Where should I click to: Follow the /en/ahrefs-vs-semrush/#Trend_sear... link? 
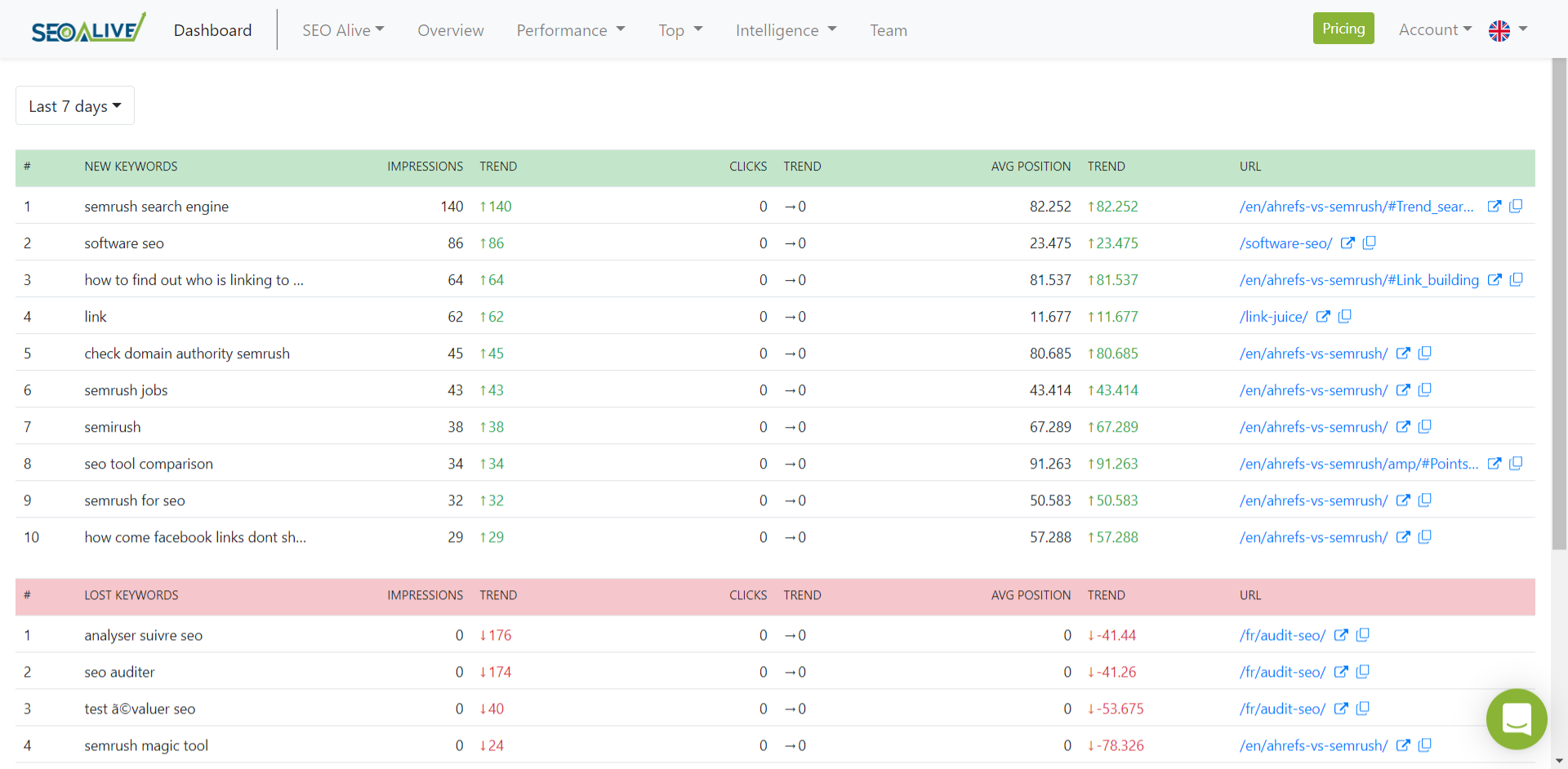coord(1356,207)
